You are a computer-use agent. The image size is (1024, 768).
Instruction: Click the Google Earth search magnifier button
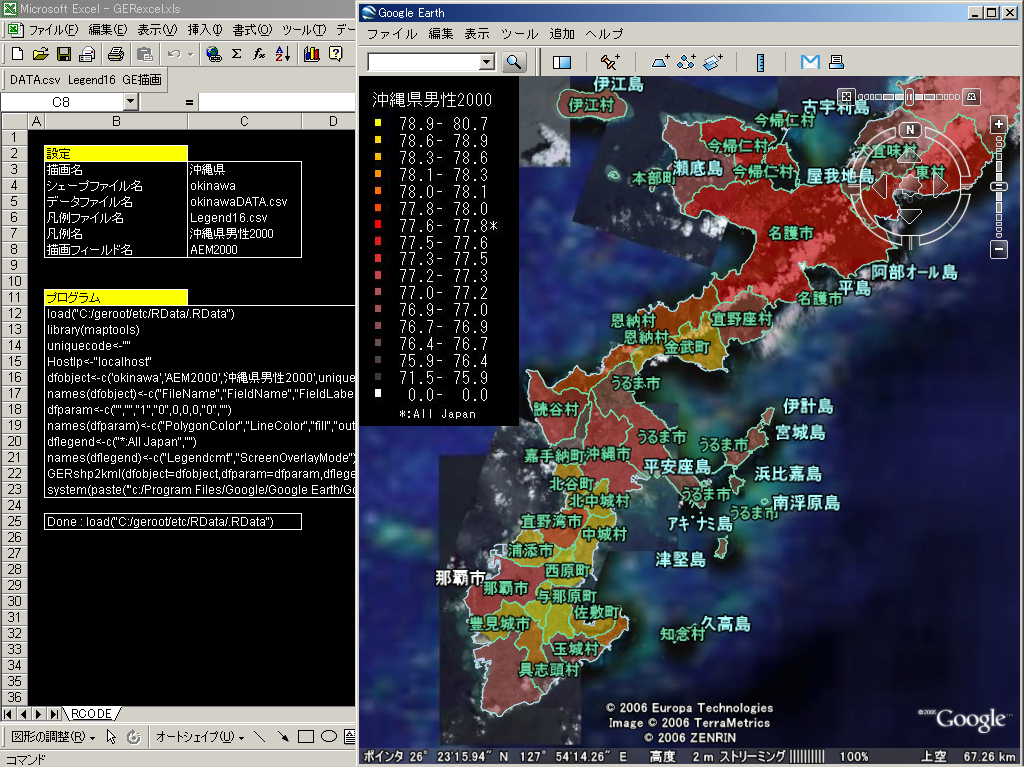514,62
